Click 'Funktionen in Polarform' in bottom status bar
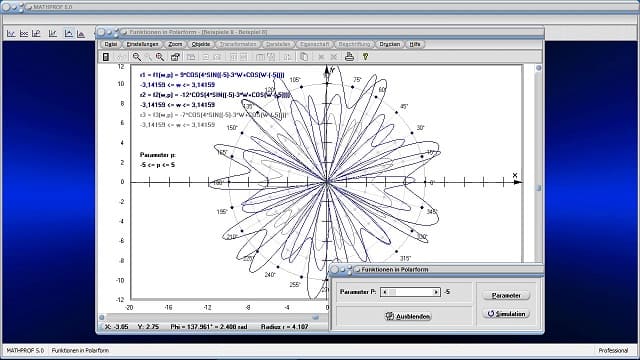Viewport: 640px width, 360px height. [x=80, y=350]
